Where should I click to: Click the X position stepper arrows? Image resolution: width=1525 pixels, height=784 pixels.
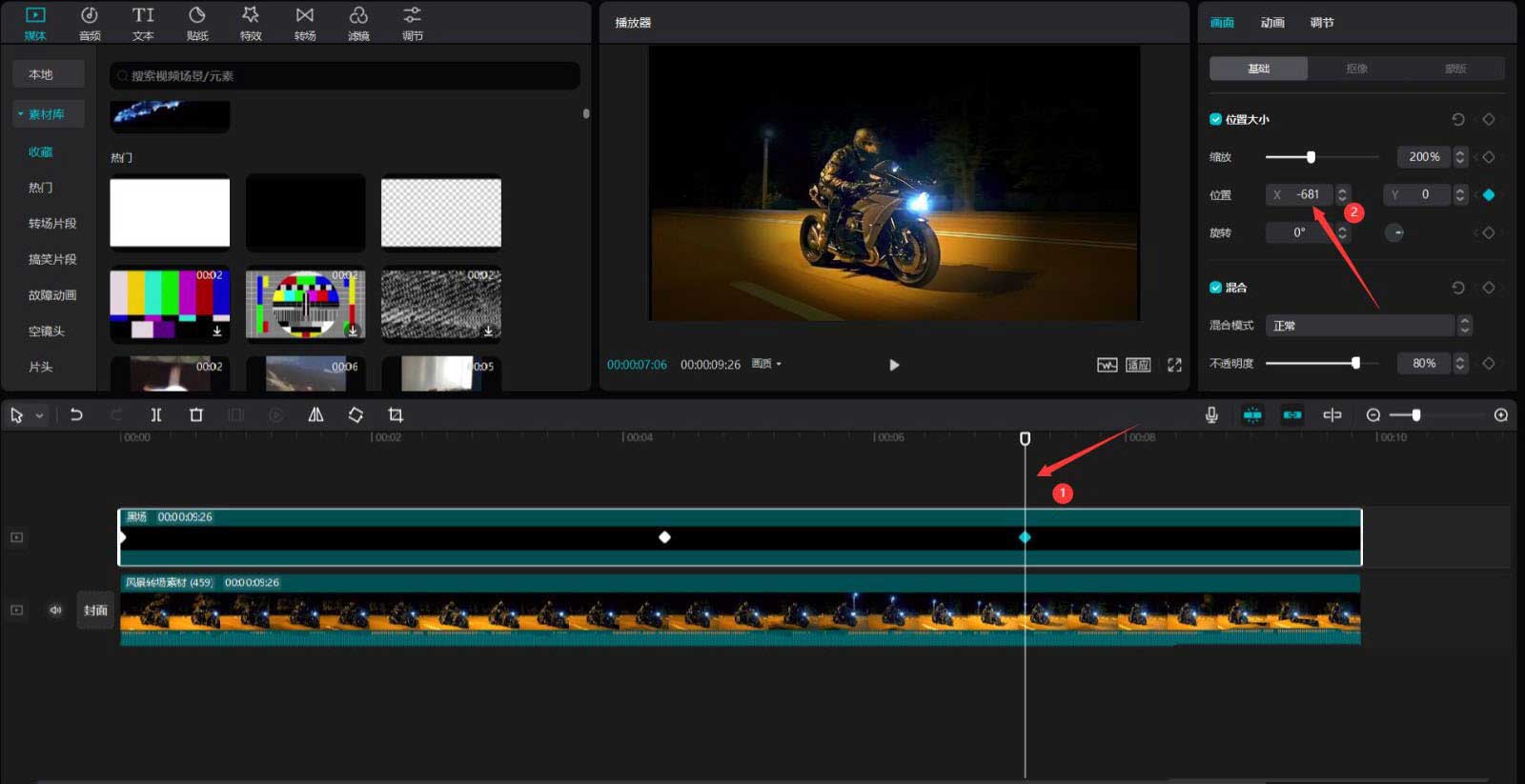(1342, 194)
